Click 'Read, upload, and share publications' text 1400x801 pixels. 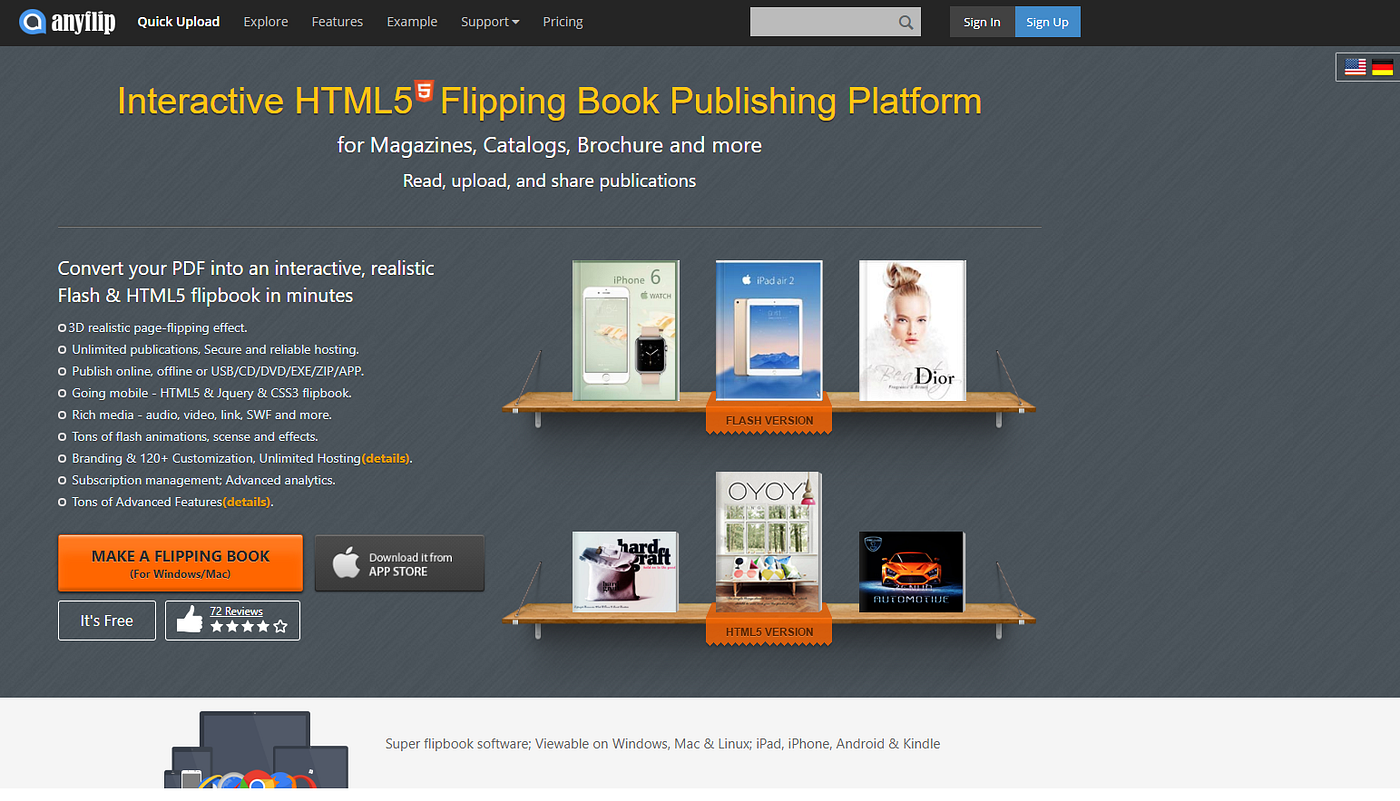(549, 181)
